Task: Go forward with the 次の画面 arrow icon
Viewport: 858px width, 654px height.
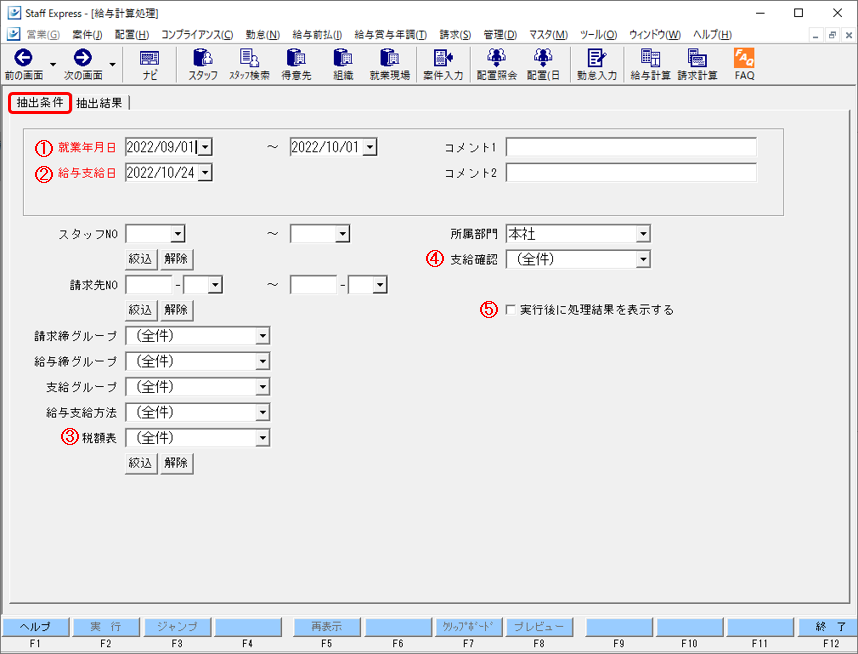Action: 83,57
